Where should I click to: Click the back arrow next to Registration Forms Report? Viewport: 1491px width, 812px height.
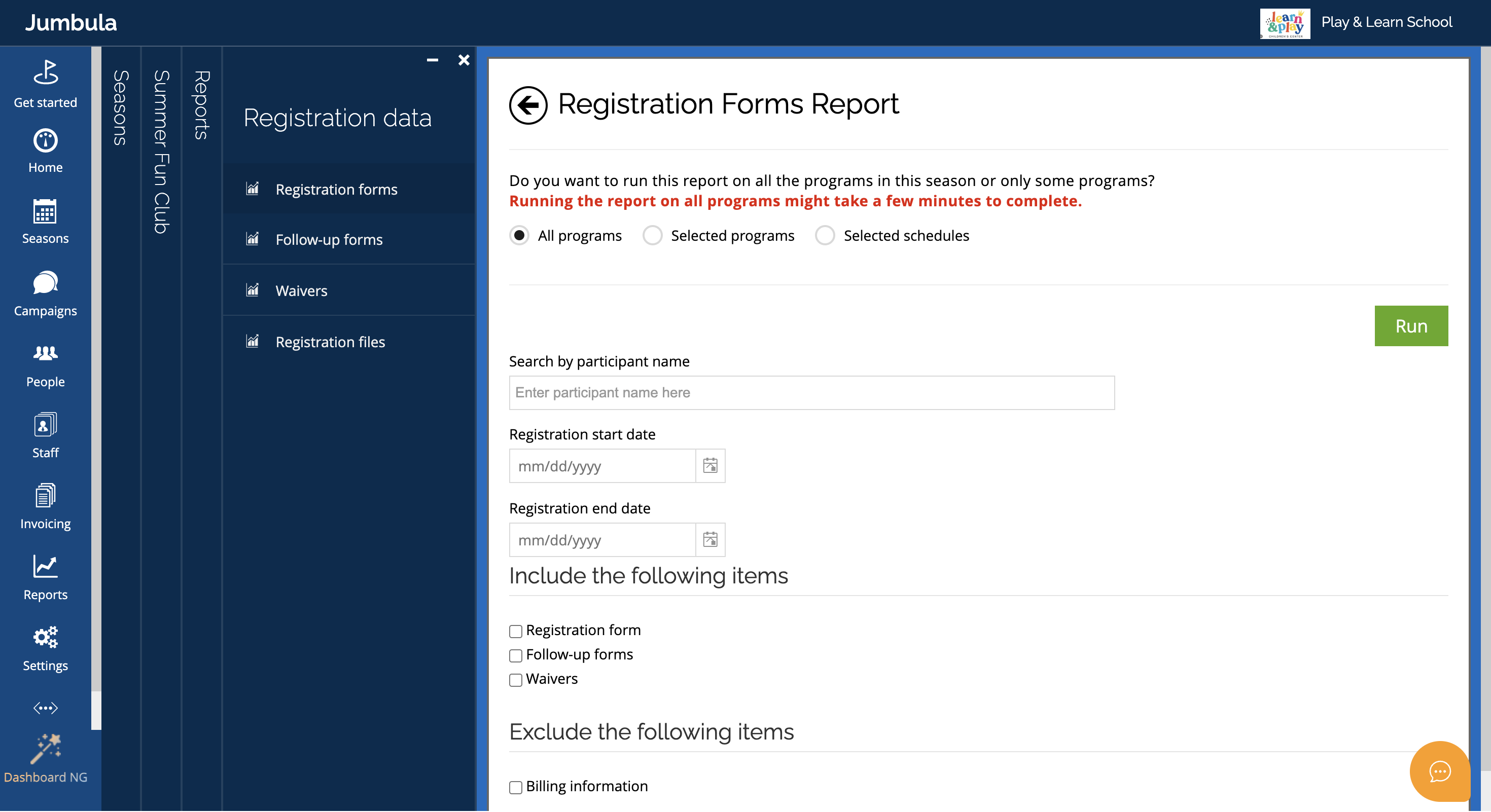coord(528,105)
